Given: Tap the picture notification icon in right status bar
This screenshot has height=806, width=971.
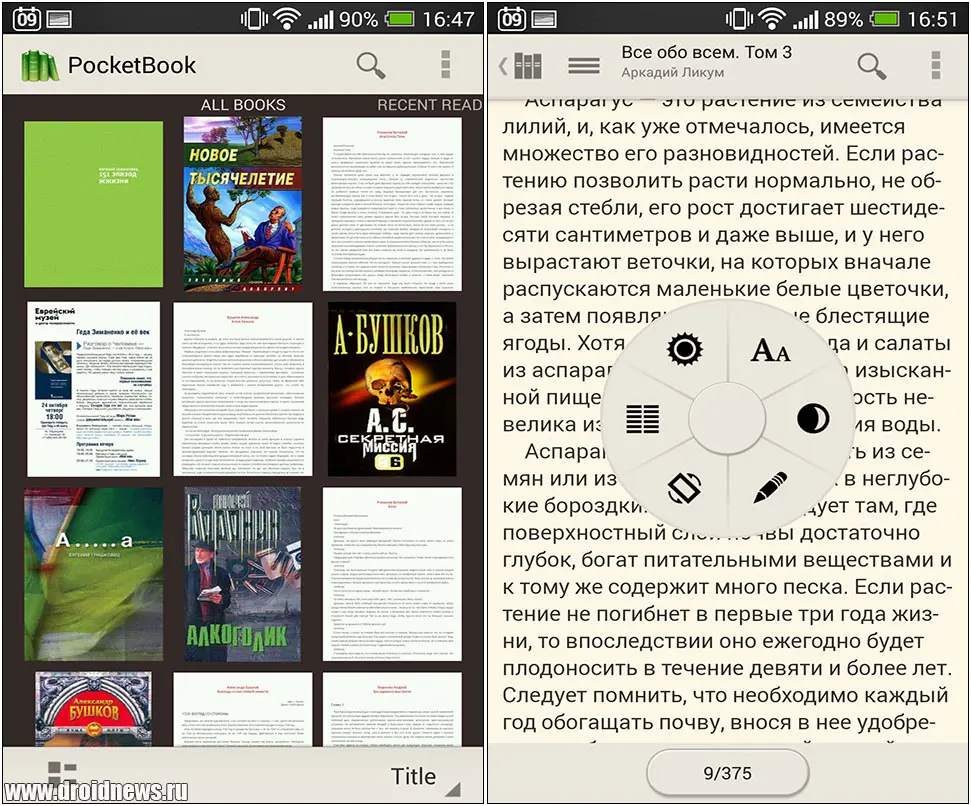Looking at the screenshot, I should (x=544, y=19).
